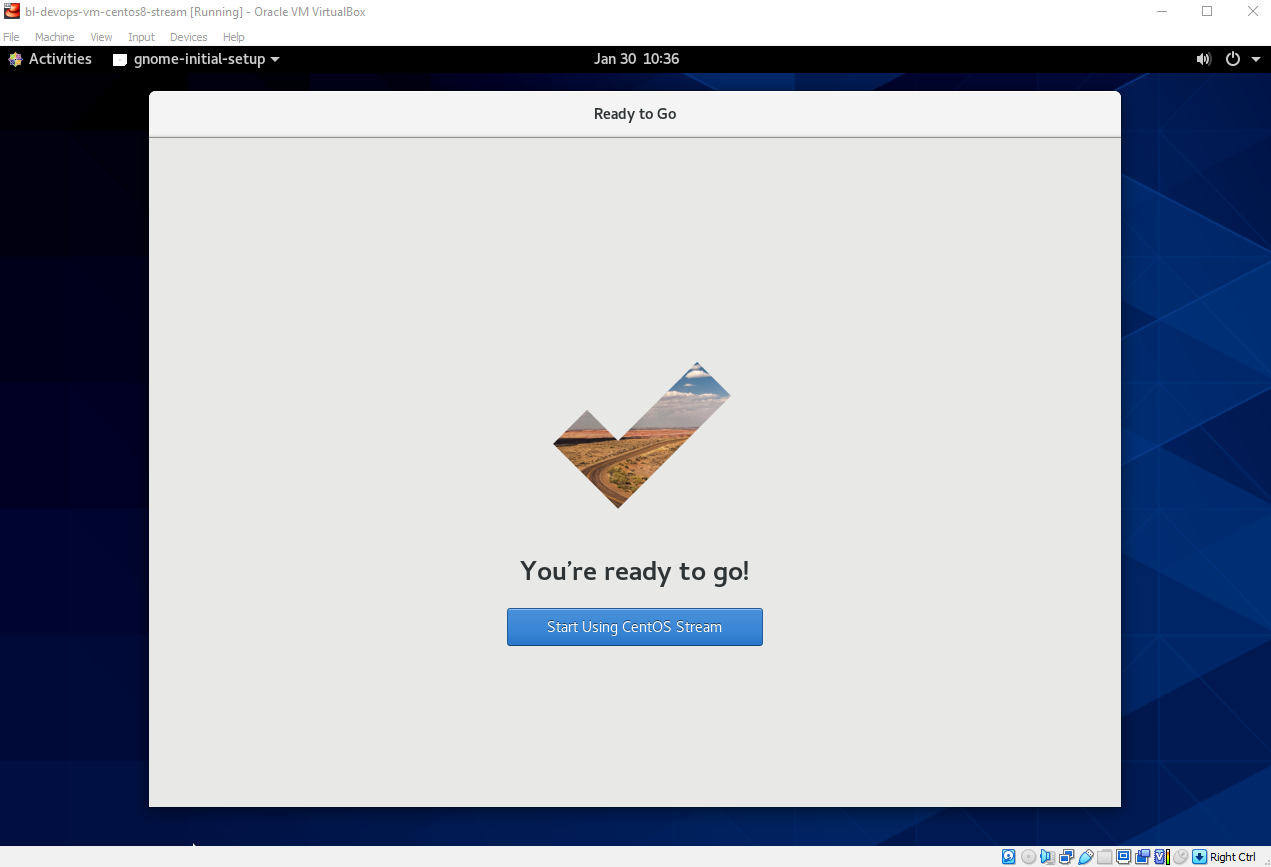Viewport: 1271px width, 867px height.
Task: Expand the system menu dropdown arrow
Action: pos(1256,59)
